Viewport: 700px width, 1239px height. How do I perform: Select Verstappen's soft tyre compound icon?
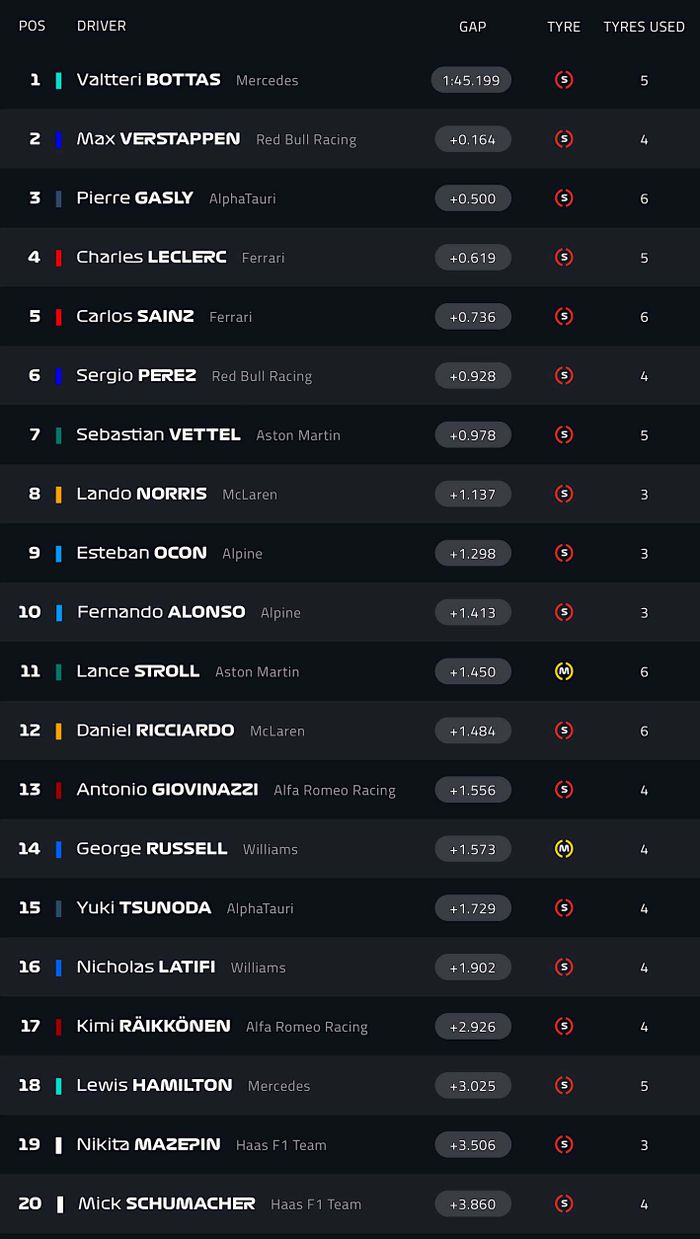563,139
